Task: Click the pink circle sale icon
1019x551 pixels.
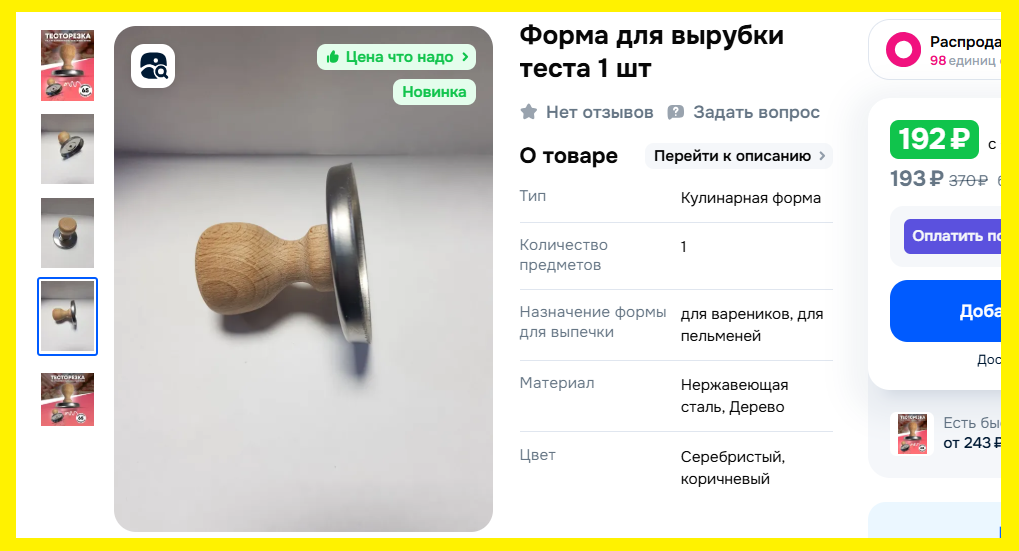Action: [x=903, y=49]
